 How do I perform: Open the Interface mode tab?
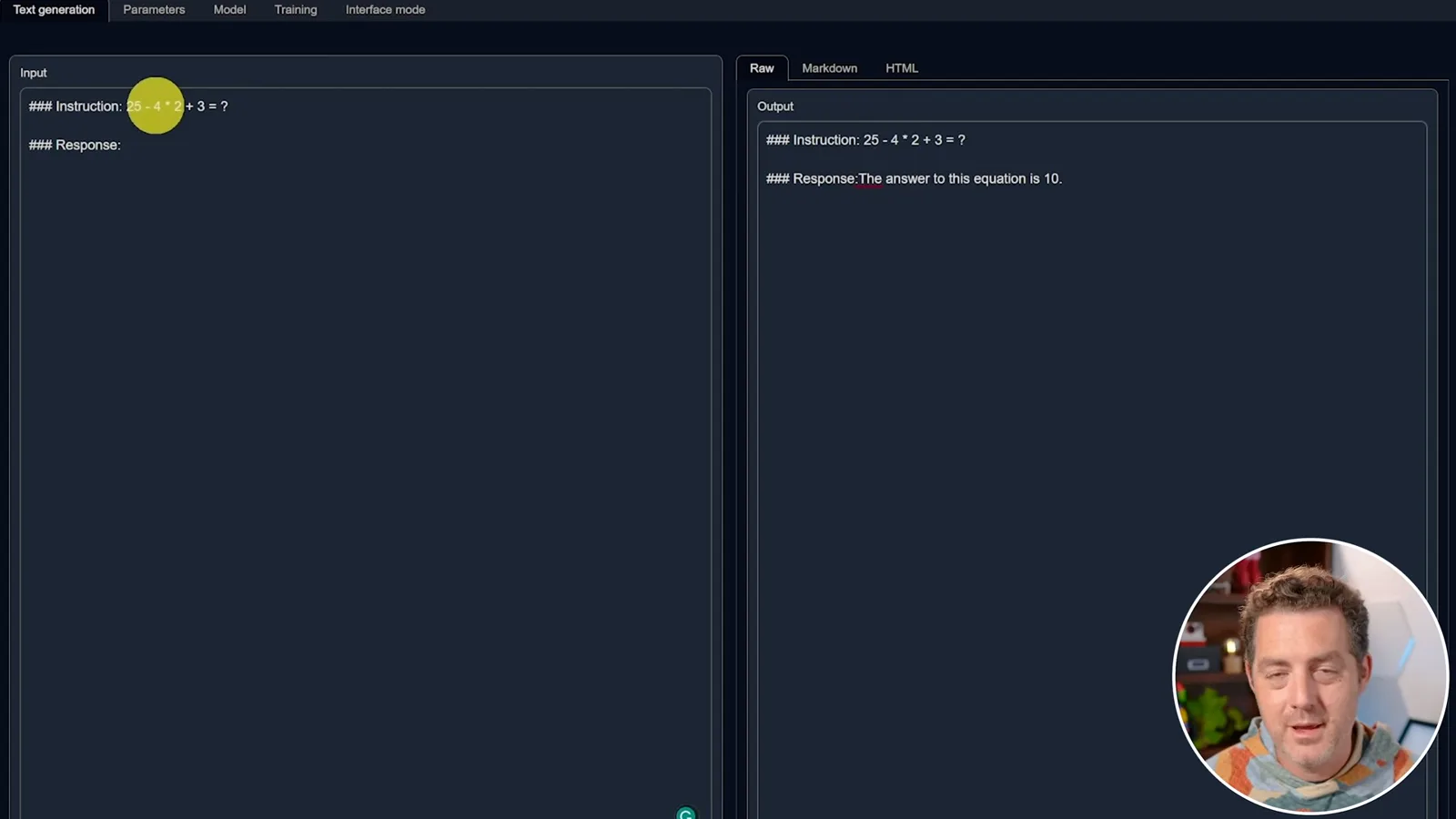pos(385,10)
